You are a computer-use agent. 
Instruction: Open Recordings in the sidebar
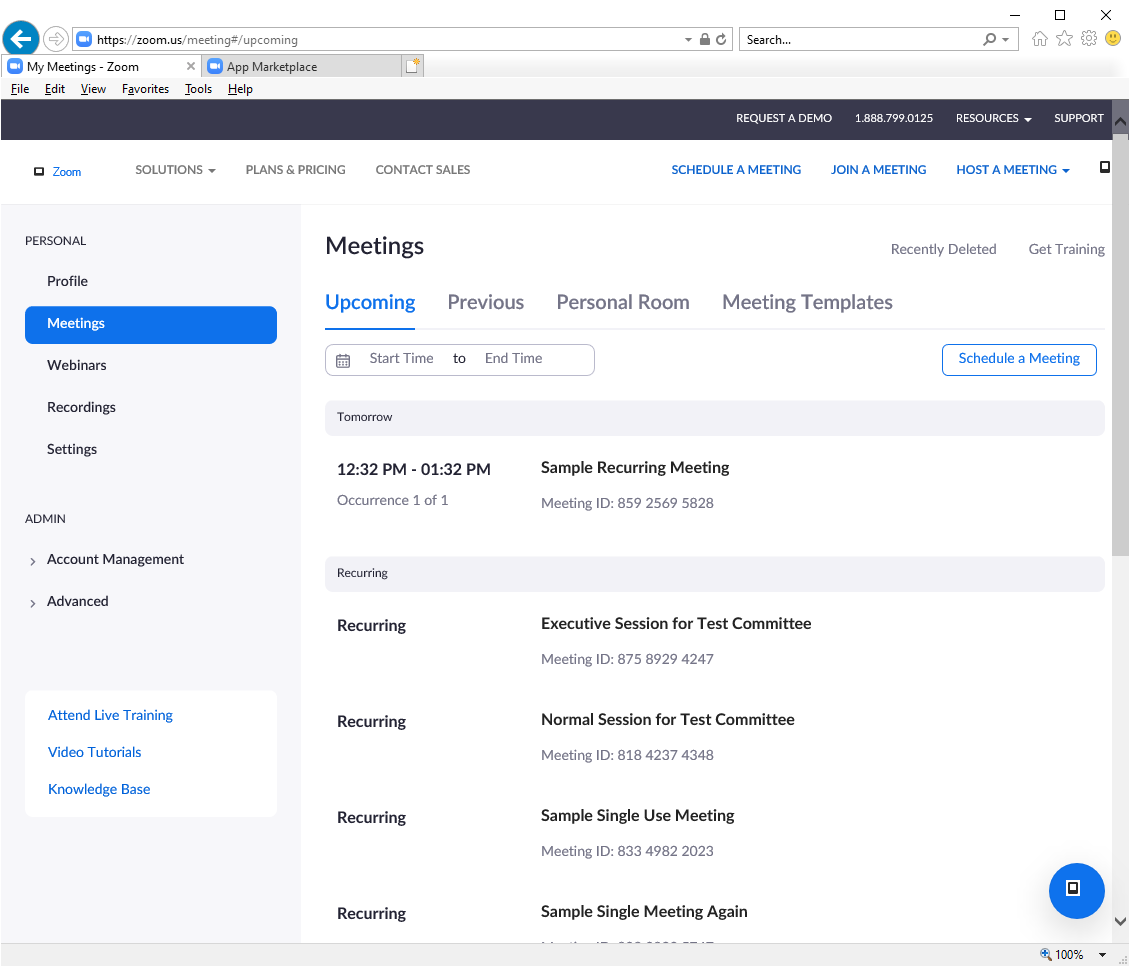coord(81,407)
